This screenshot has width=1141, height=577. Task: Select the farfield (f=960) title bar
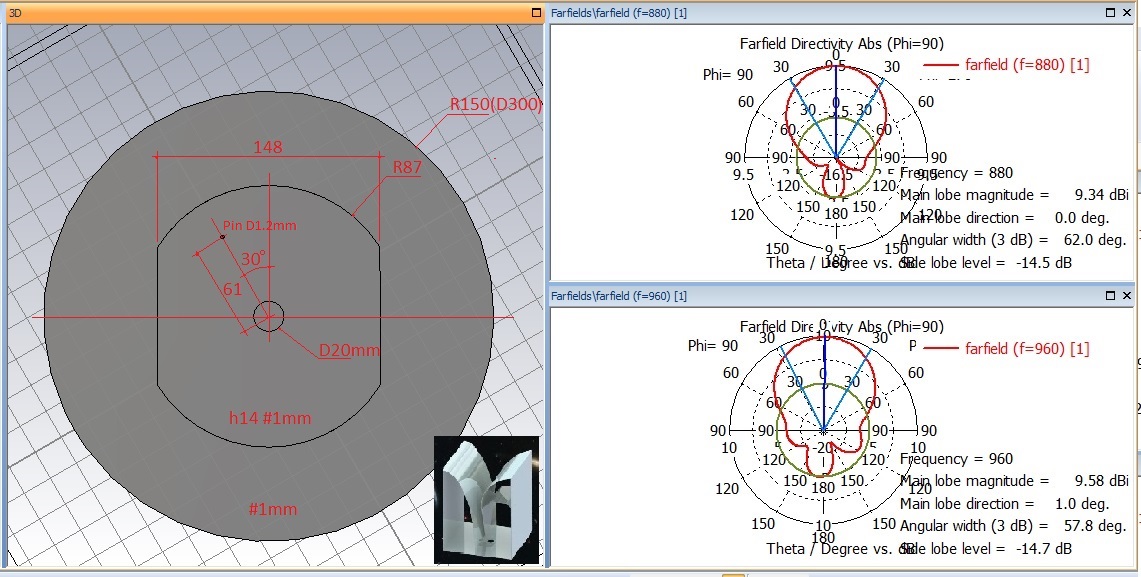click(x=800, y=296)
